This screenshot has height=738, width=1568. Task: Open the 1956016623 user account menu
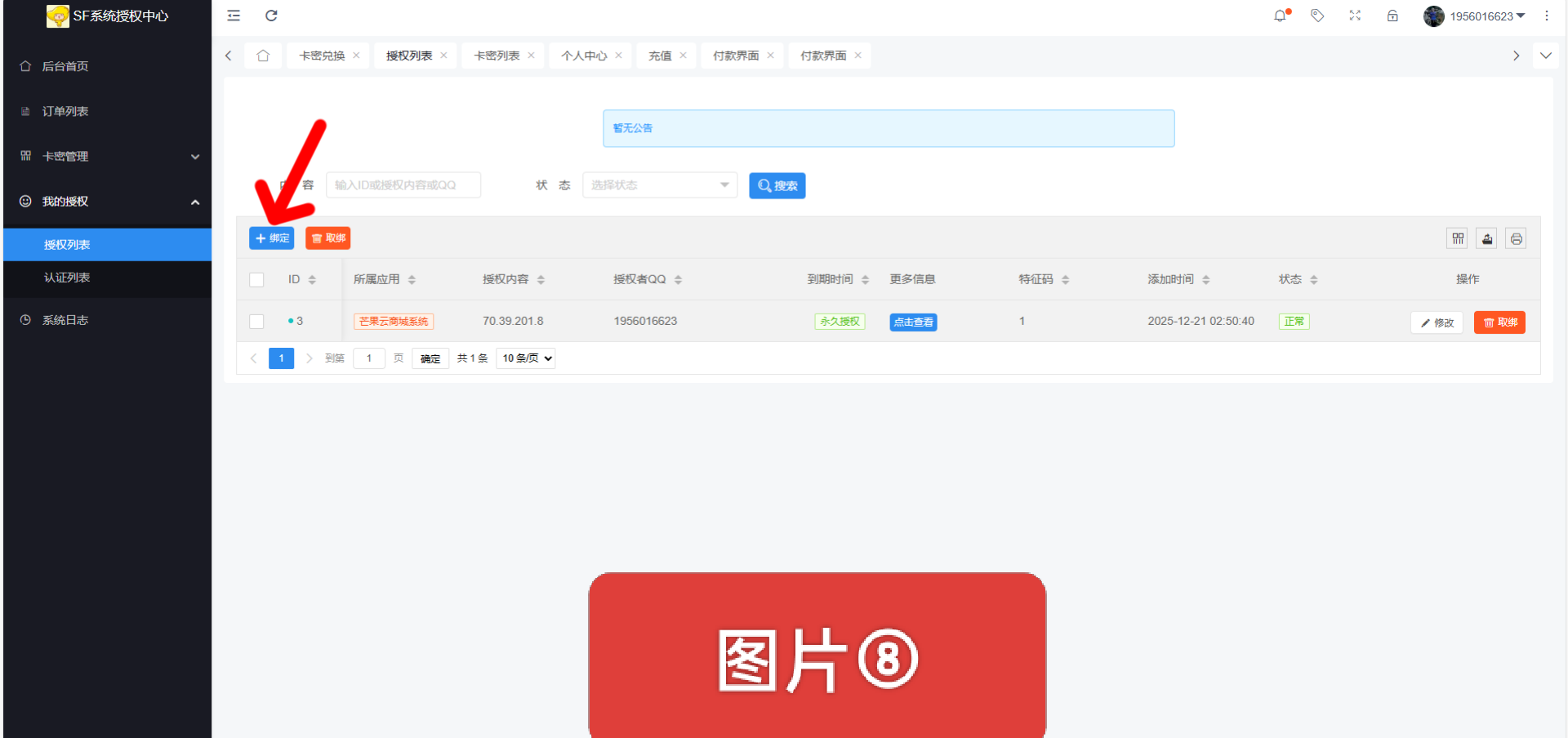(1474, 16)
